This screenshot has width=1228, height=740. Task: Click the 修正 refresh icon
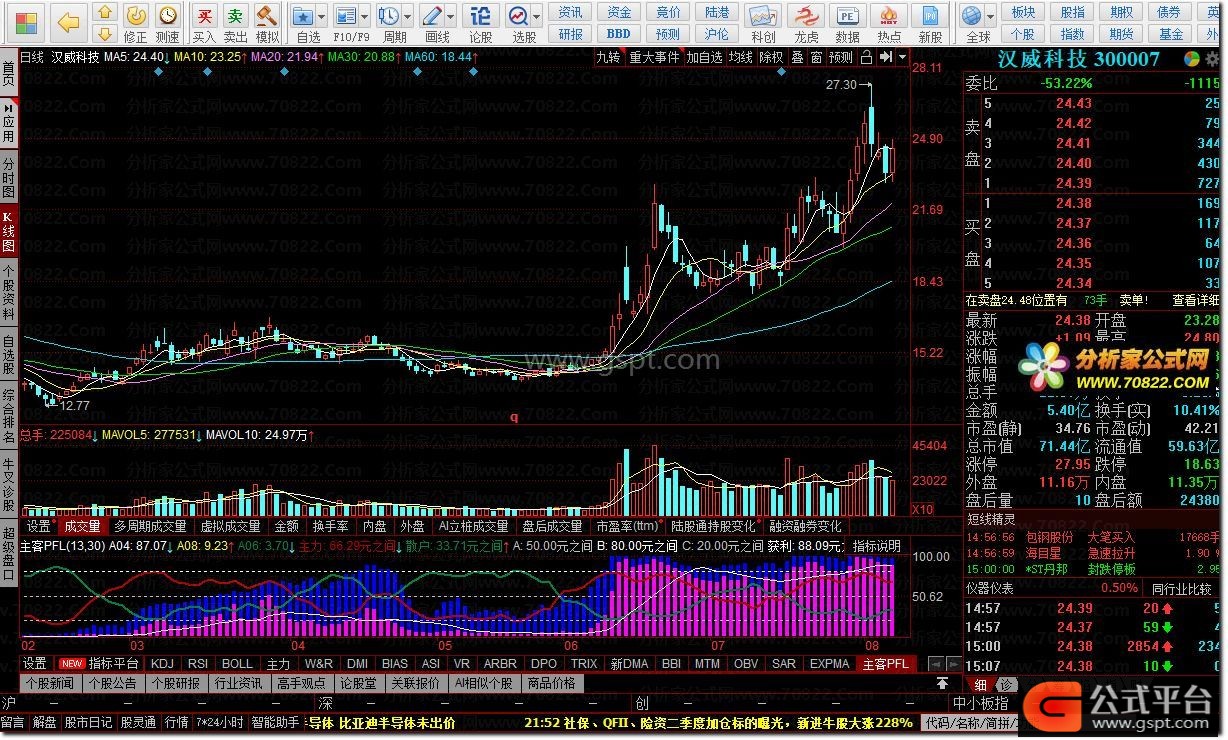tap(136, 16)
